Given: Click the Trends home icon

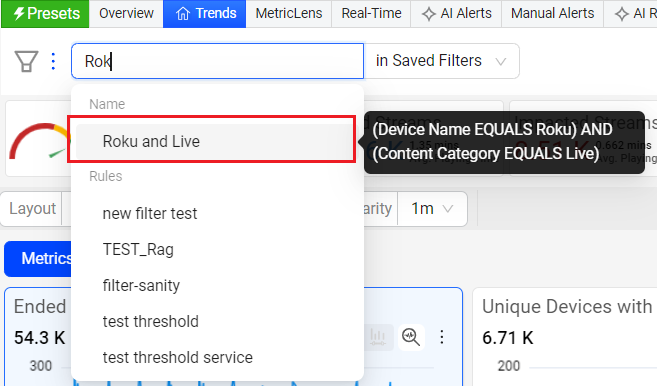Looking at the screenshot, I should point(183,13).
